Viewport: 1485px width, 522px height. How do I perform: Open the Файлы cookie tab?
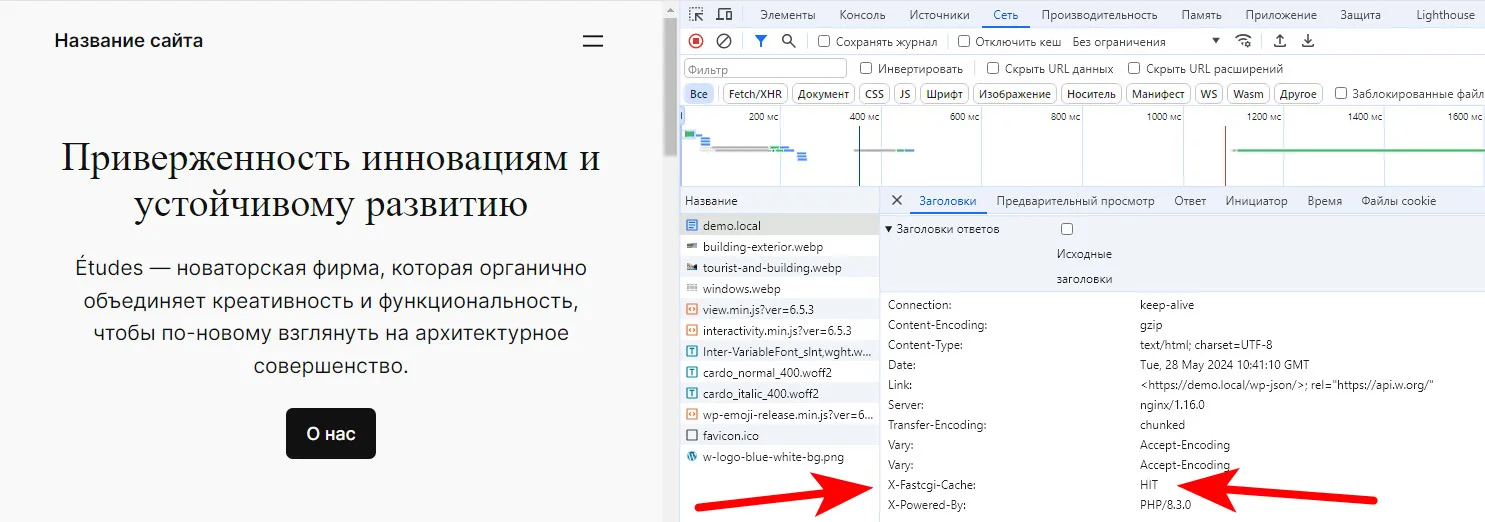pos(1398,201)
